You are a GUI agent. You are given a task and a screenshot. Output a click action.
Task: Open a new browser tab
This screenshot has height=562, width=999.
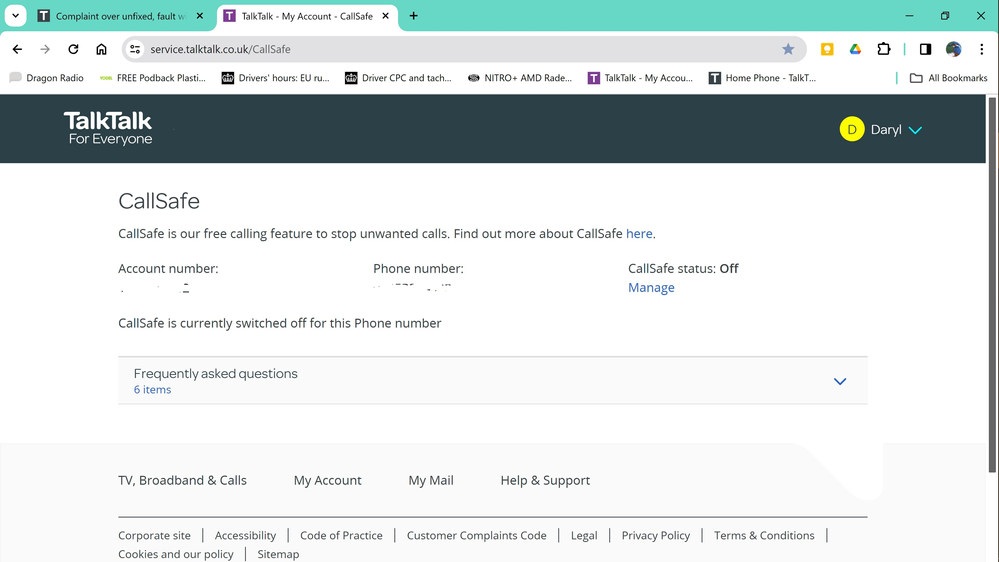414,16
